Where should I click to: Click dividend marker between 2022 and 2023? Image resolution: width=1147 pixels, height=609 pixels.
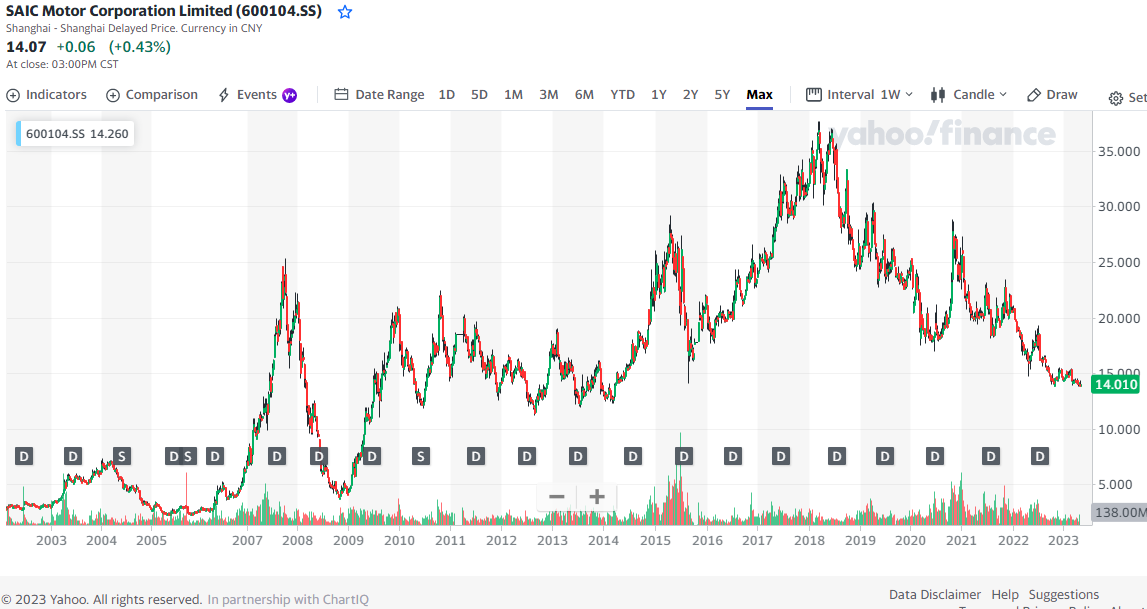[x=1039, y=457]
